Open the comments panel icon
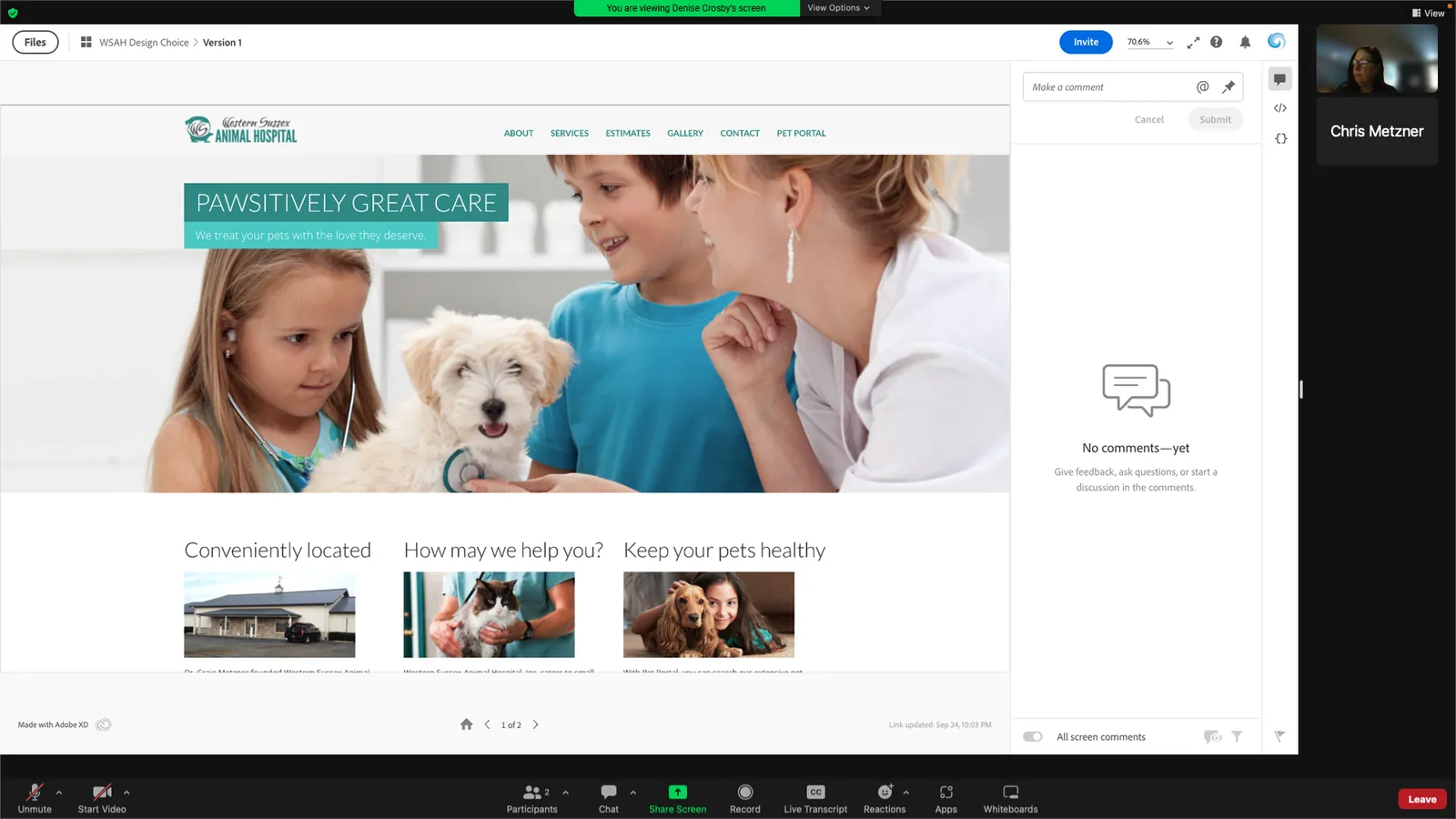The height and width of the screenshot is (819, 1456). [x=1279, y=79]
